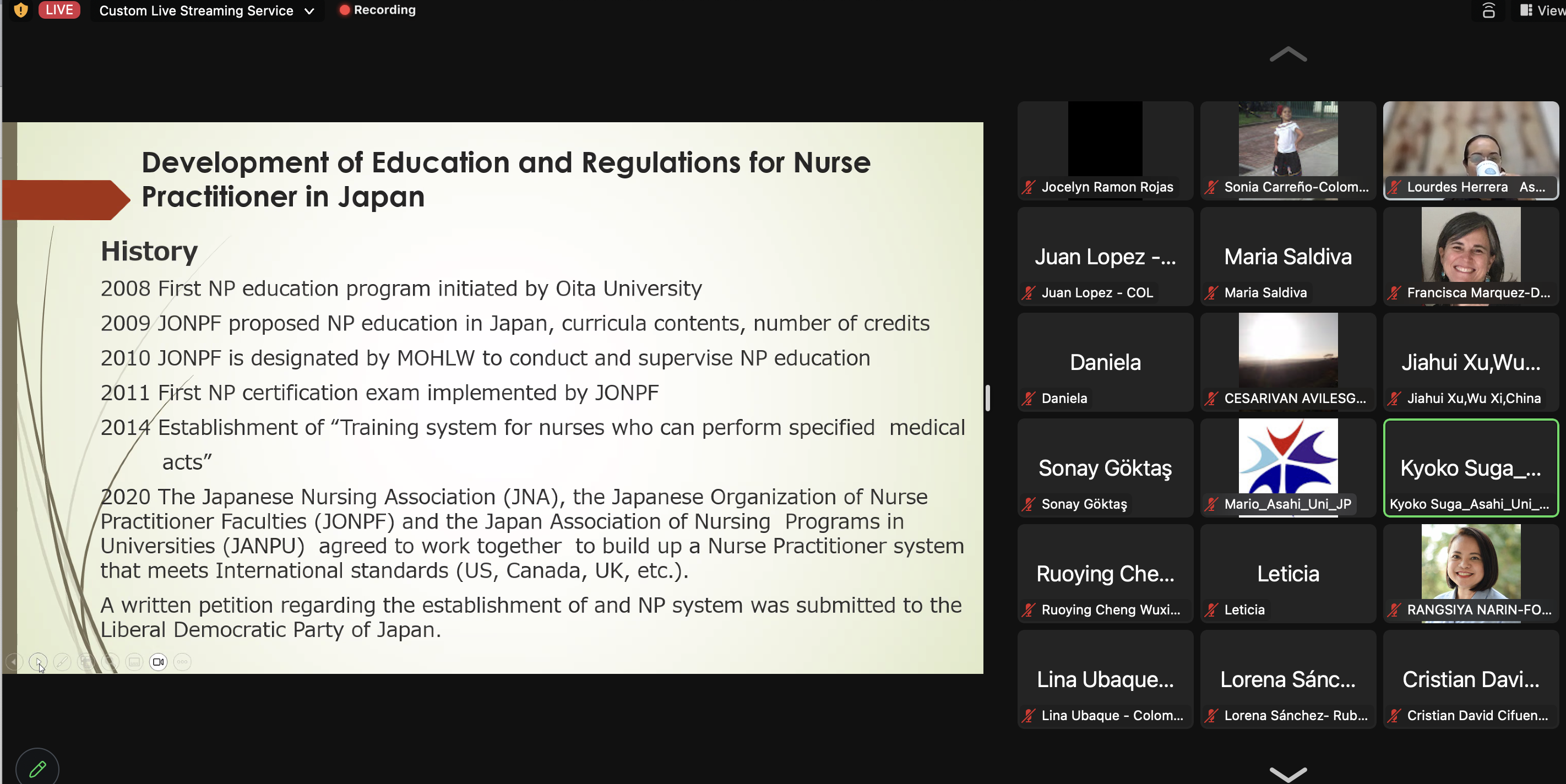
Task: Click muted mic icon beside Daniela
Action: click(1029, 399)
